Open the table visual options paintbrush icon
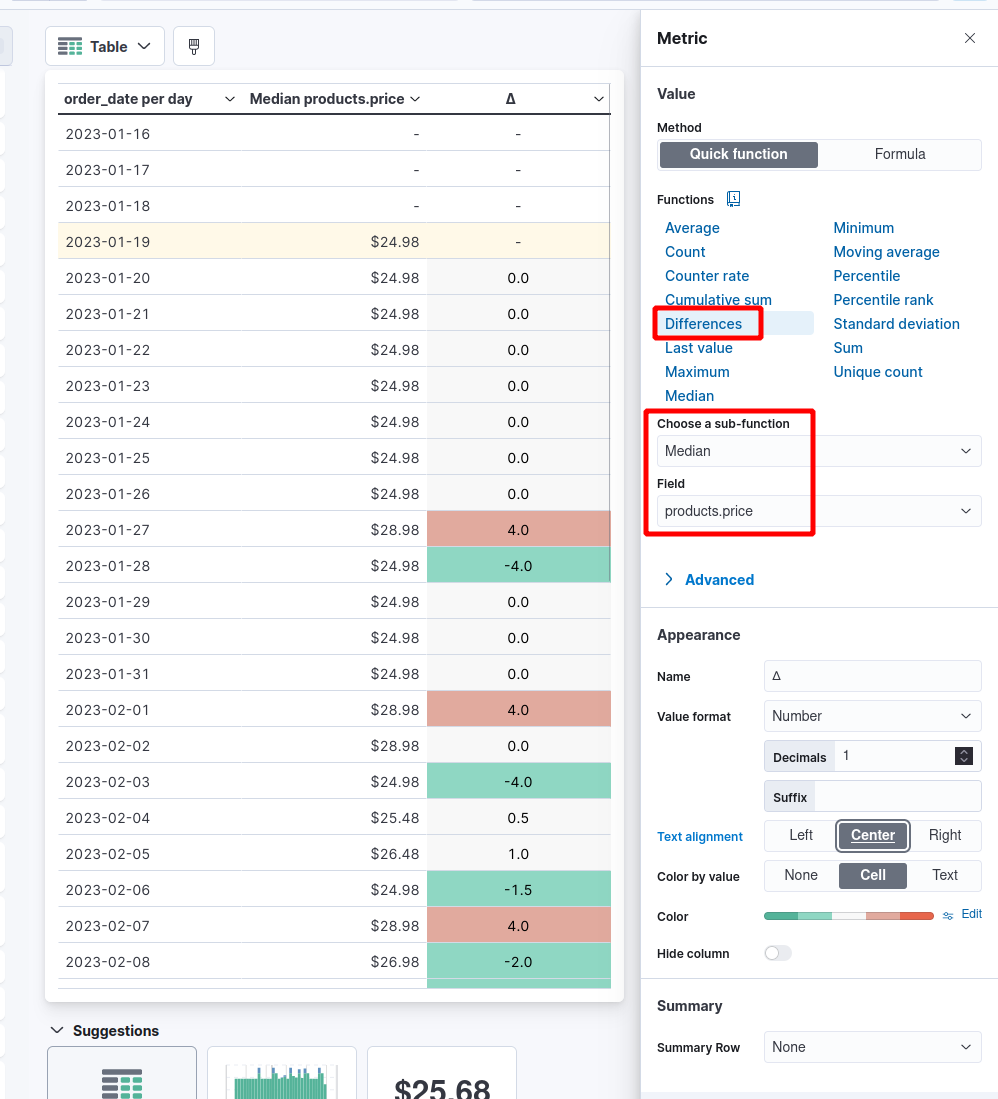Image resolution: width=998 pixels, height=1099 pixels. click(x=194, y=46)
